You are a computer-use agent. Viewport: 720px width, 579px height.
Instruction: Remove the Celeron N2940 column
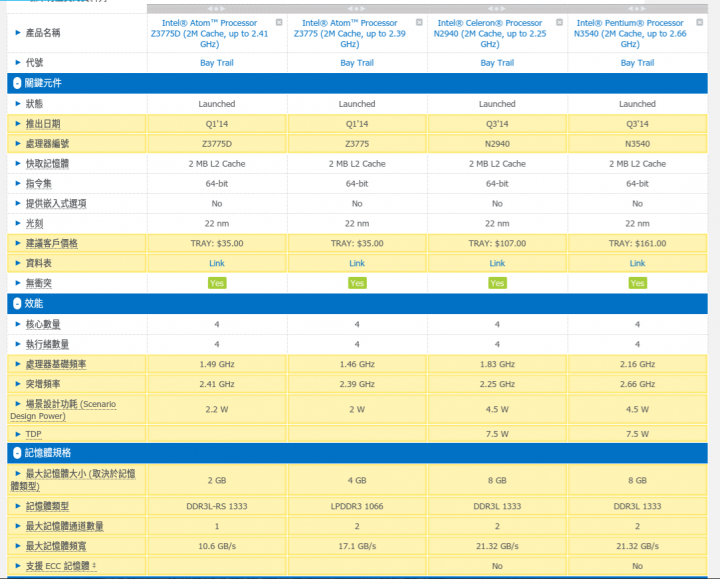559,22
